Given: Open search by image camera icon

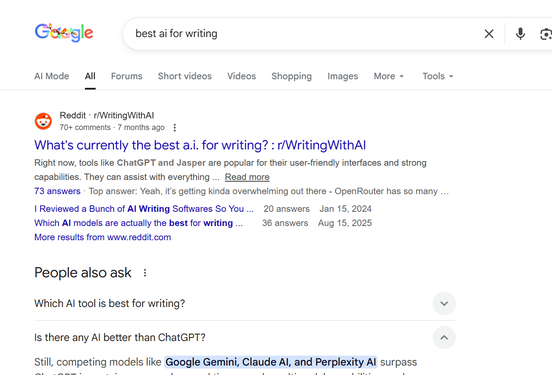Looking at the screenshot, I should [546, 34].
